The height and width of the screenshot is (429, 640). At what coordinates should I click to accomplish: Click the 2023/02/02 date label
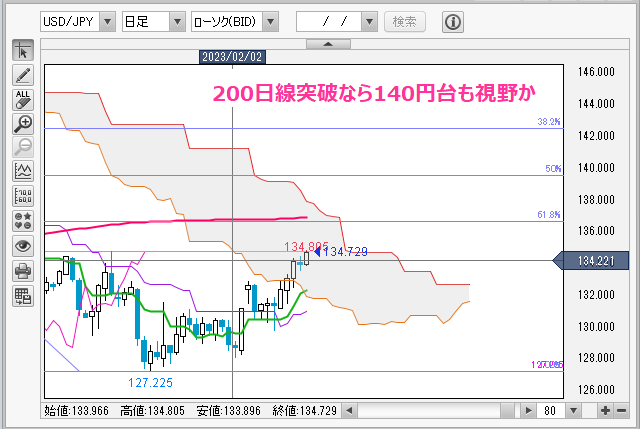pyautogui.click(x=232, y=57)
